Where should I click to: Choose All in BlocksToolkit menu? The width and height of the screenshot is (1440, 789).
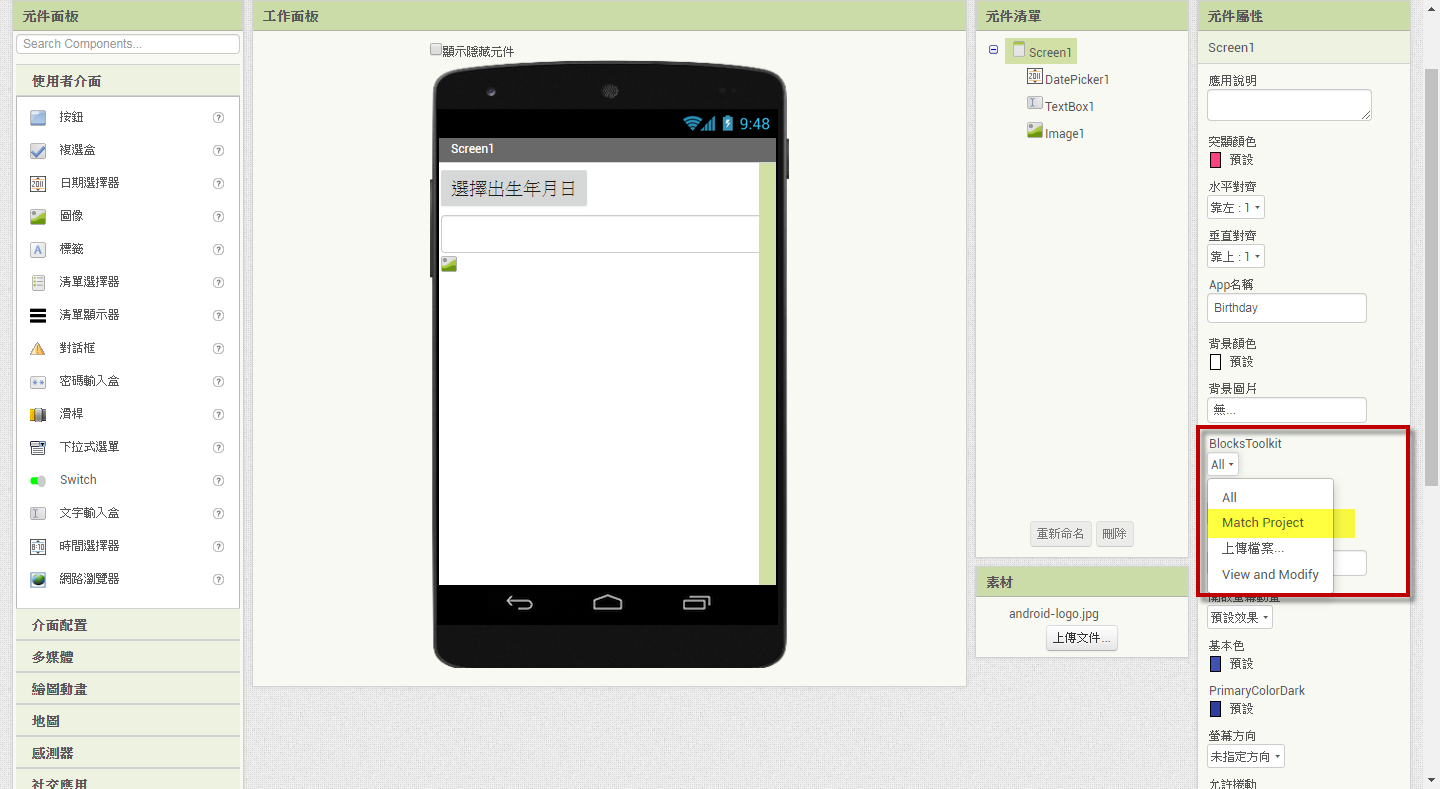(x=1270, y=497)
